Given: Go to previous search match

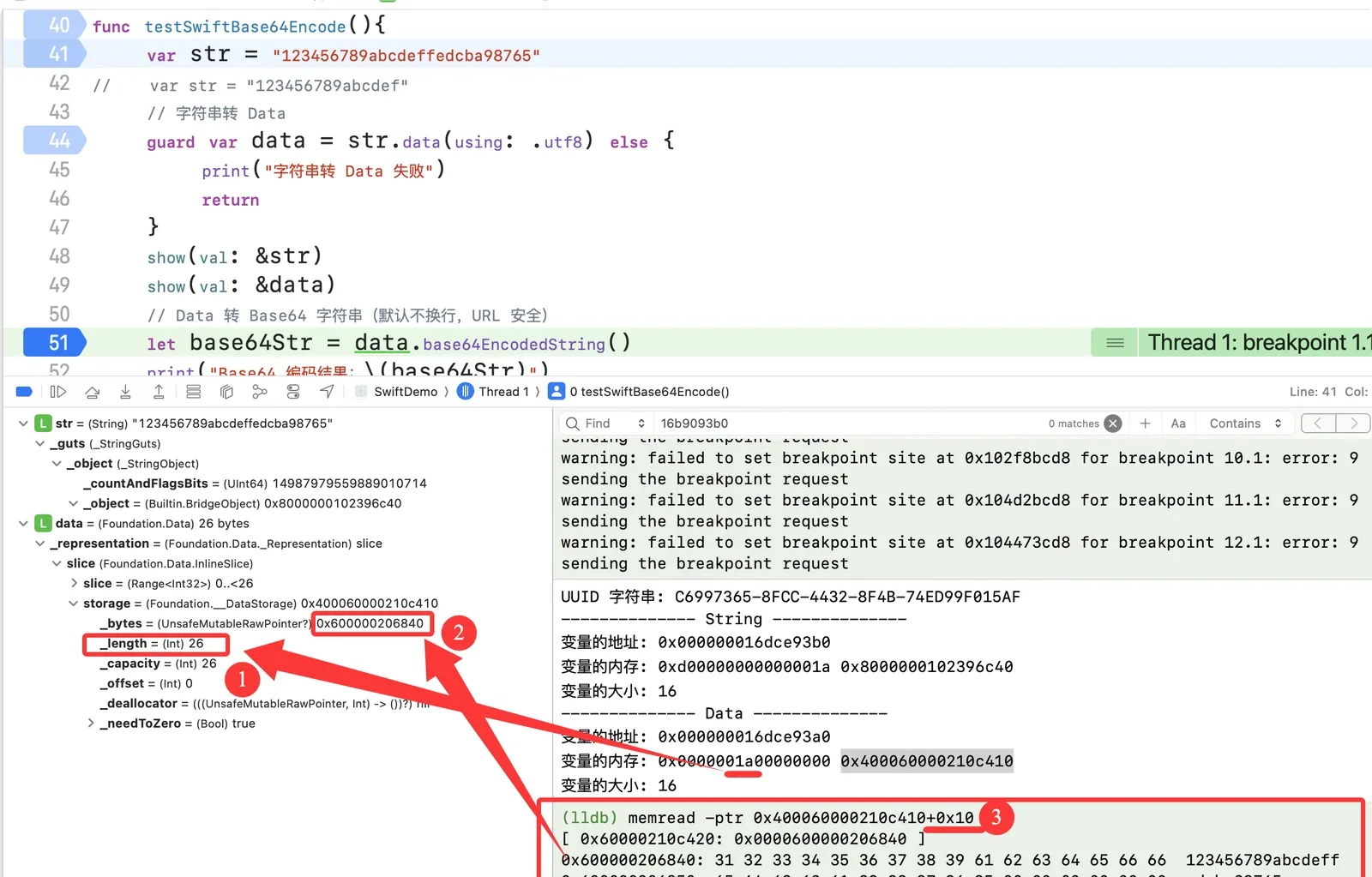Looking at the screenshot, I should tap(1318, 423).
